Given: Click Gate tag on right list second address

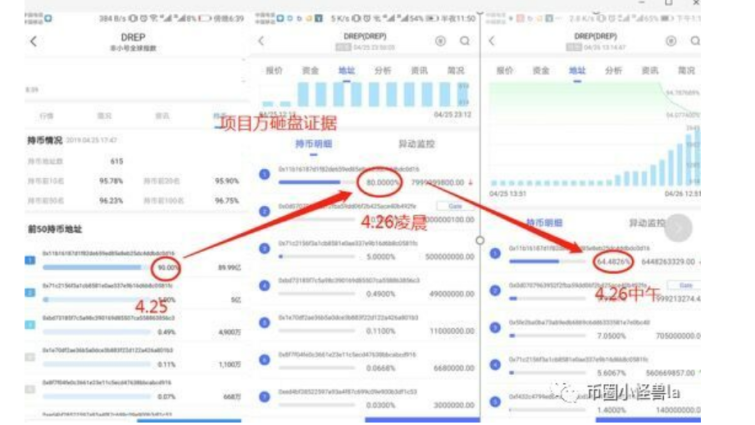Looking at the screenshot, I should click(685, 285).
